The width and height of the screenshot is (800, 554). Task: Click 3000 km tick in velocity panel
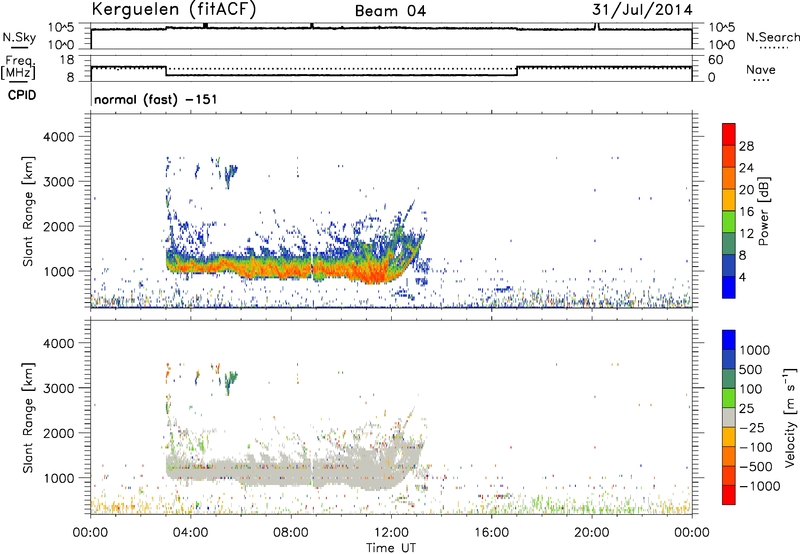coord(58,388)
